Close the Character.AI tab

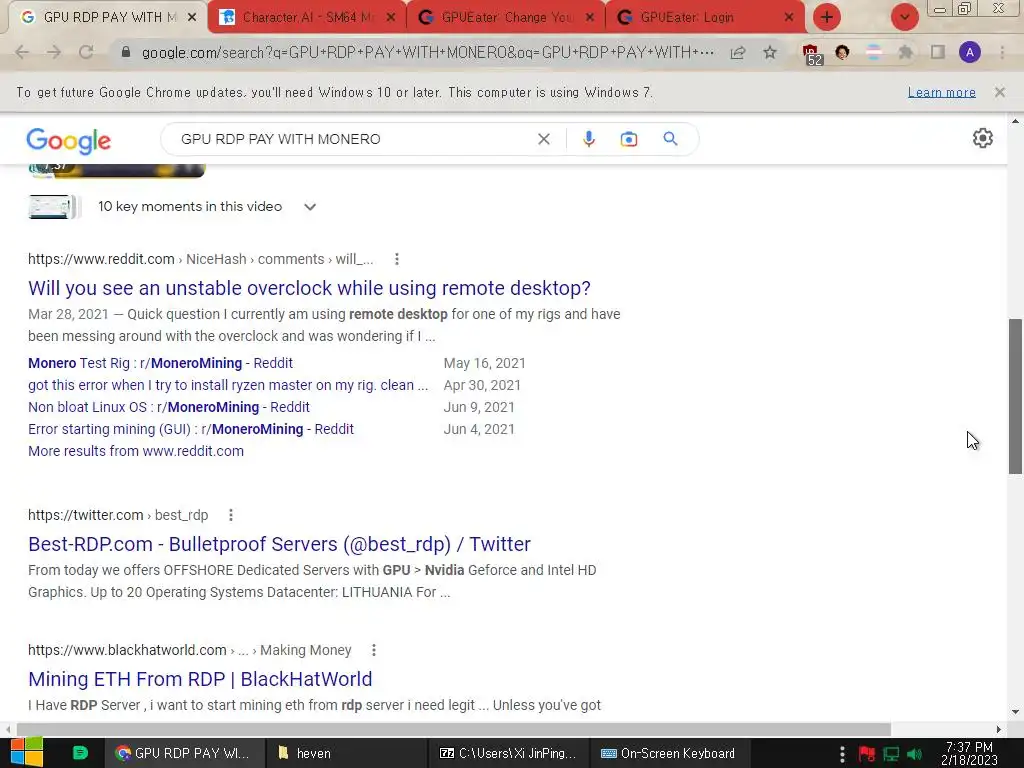click(391, 18)
